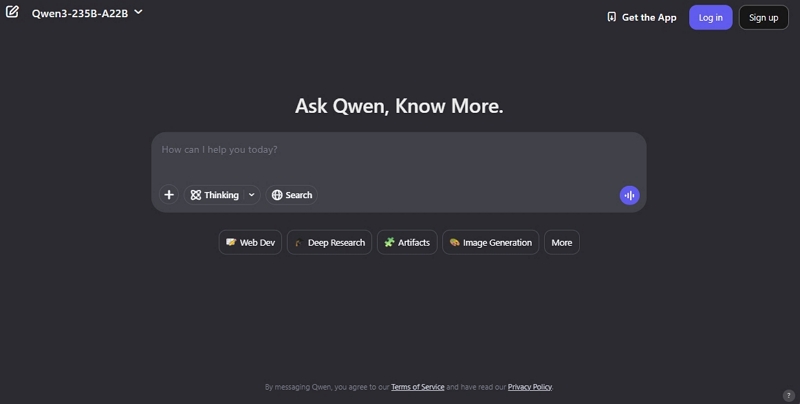800x404 pixels.
Task: Click the plus attachment button
Action: [169, 195]
